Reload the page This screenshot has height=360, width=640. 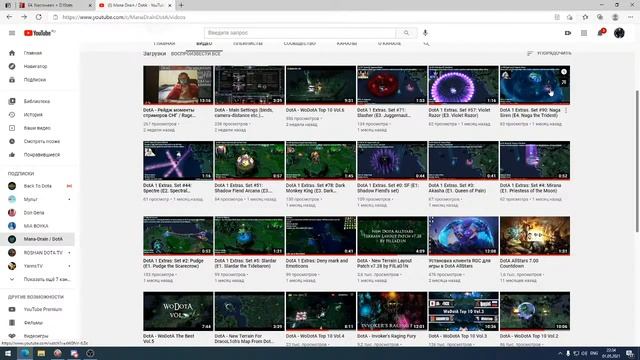click(39, 17)
